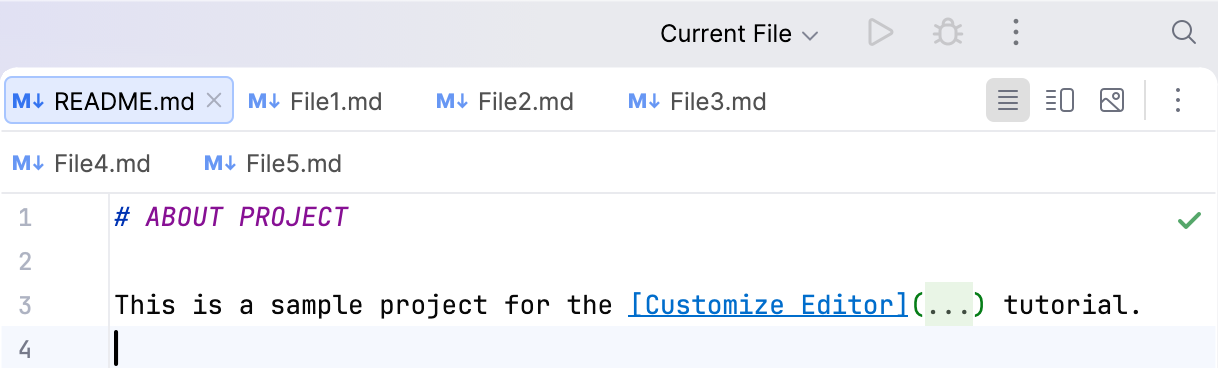Expand the folded link URL ellipsis
1218x368 pixels.
tap(946, 304)
